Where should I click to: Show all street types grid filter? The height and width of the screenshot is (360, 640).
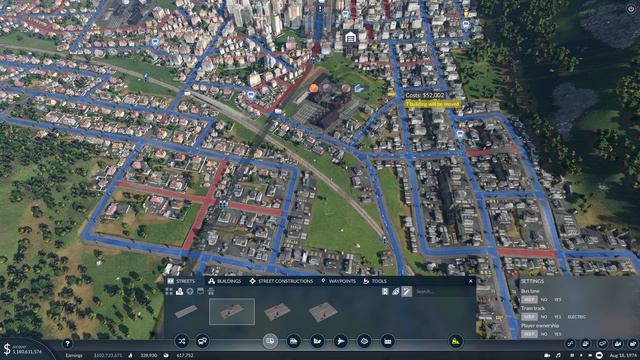click(169, 291)
